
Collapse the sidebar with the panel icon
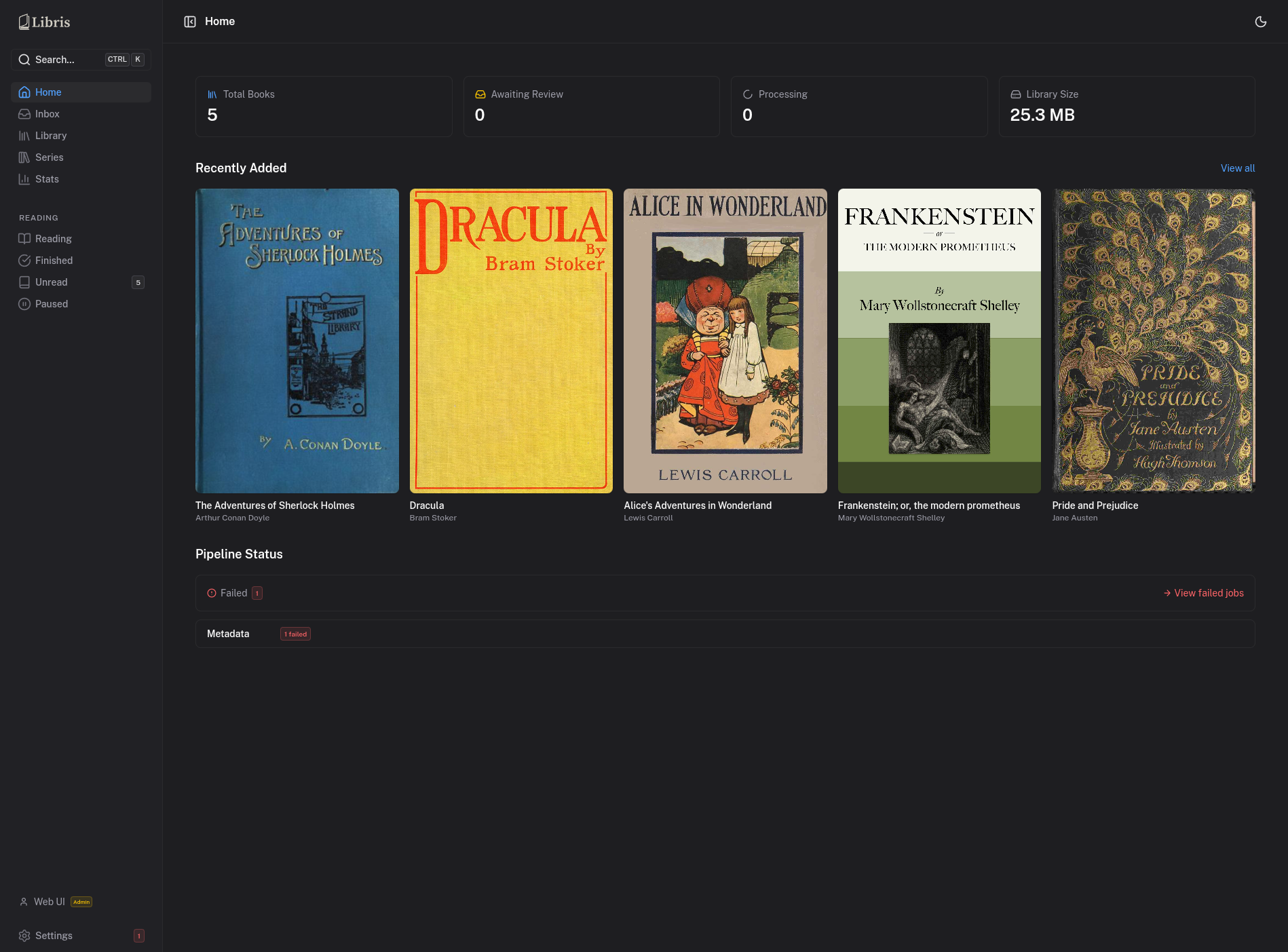point(190,22)
